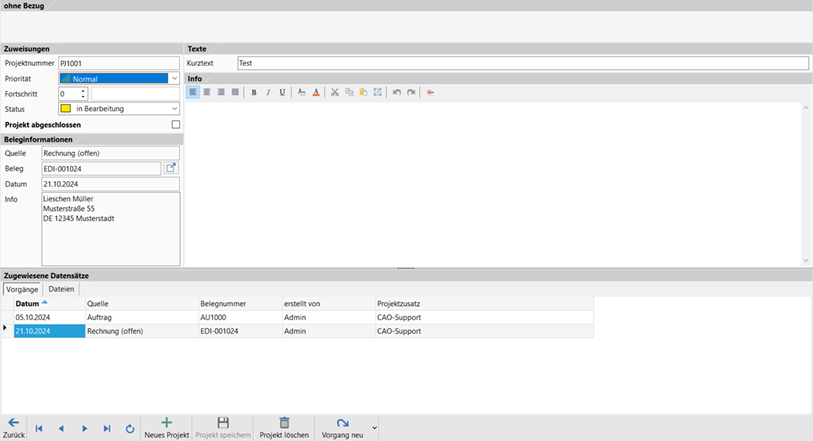This screenshot has height=441, width=813.
Task: Click the disabled Projekt speichern button
Action: (x=223, y=428)
